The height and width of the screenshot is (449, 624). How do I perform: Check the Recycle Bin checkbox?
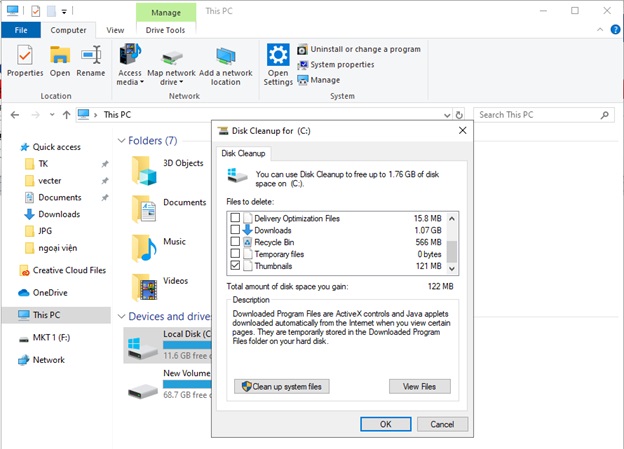(235, 242)
